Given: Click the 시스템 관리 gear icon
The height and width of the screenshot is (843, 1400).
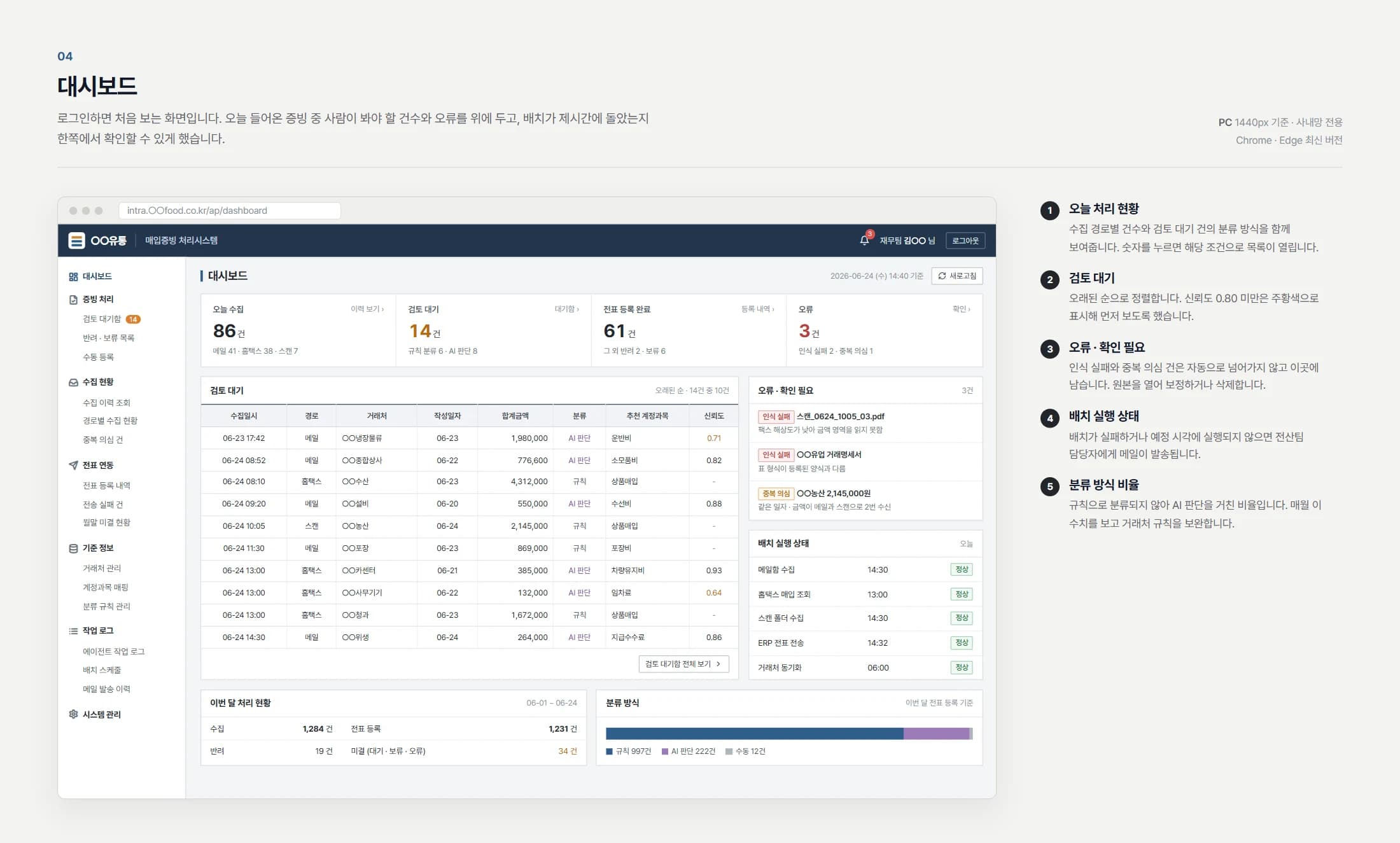Looking at the screenshot, I should (x=73, y=714).
